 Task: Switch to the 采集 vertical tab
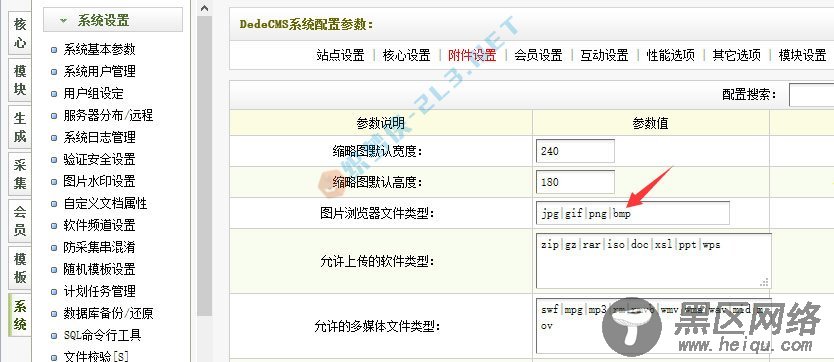pyautogui.click(x=20, y=173)
